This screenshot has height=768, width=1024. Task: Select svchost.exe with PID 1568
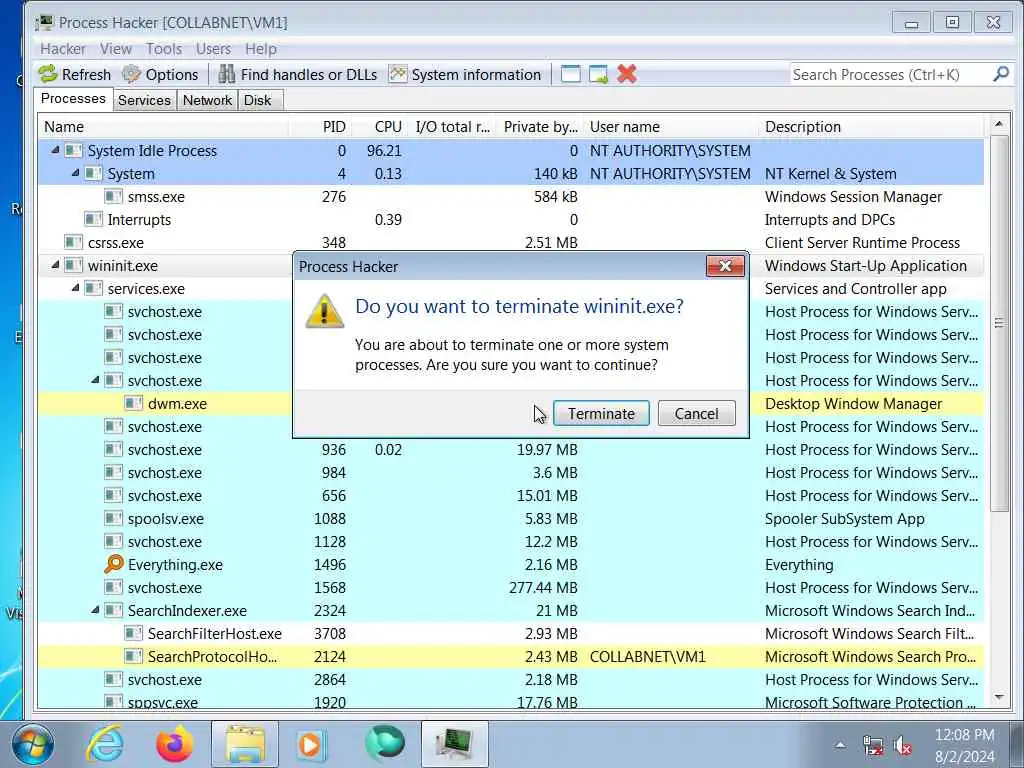click(x=511, y=588)
